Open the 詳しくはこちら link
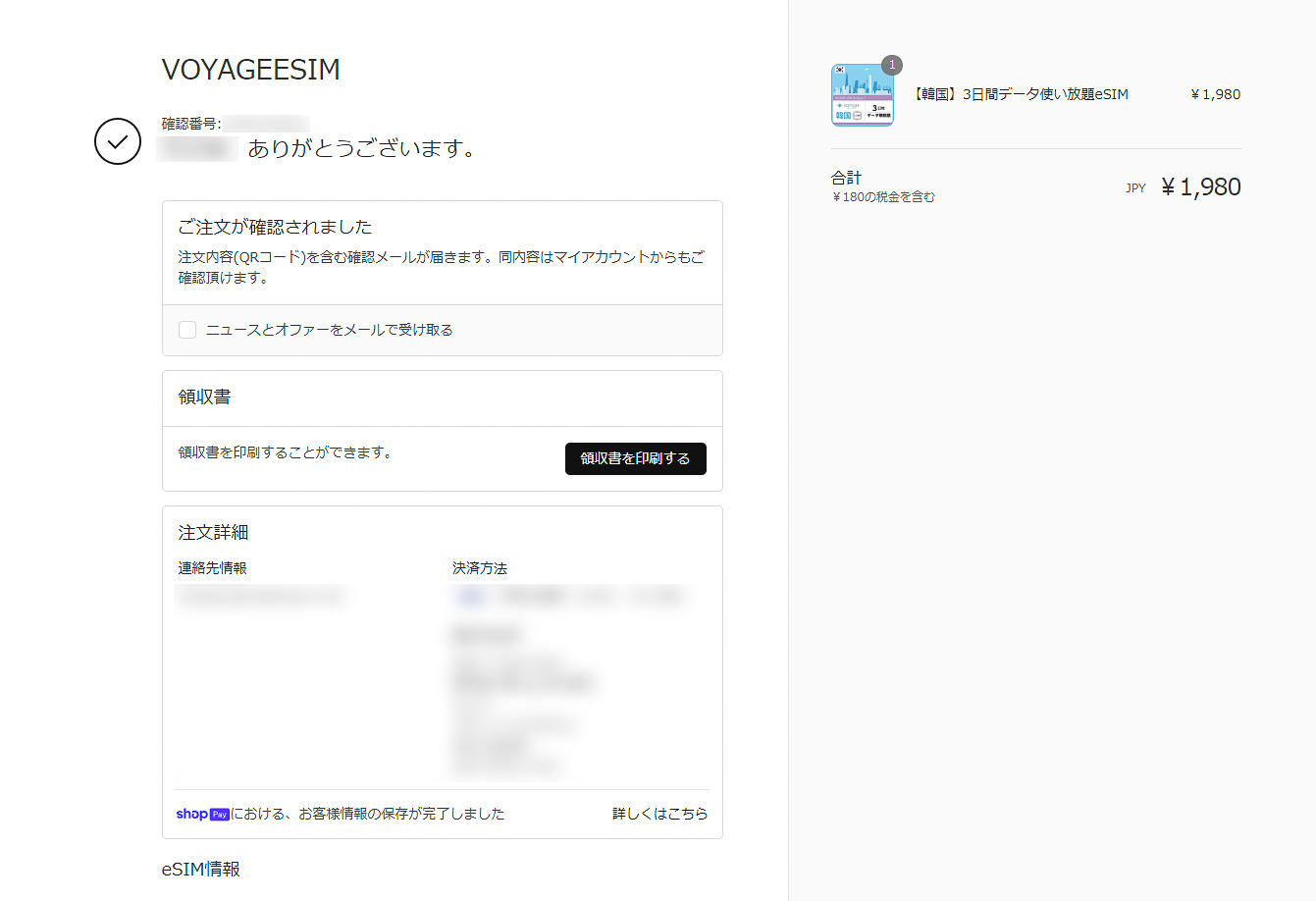1316x901 pixels. 660,813
